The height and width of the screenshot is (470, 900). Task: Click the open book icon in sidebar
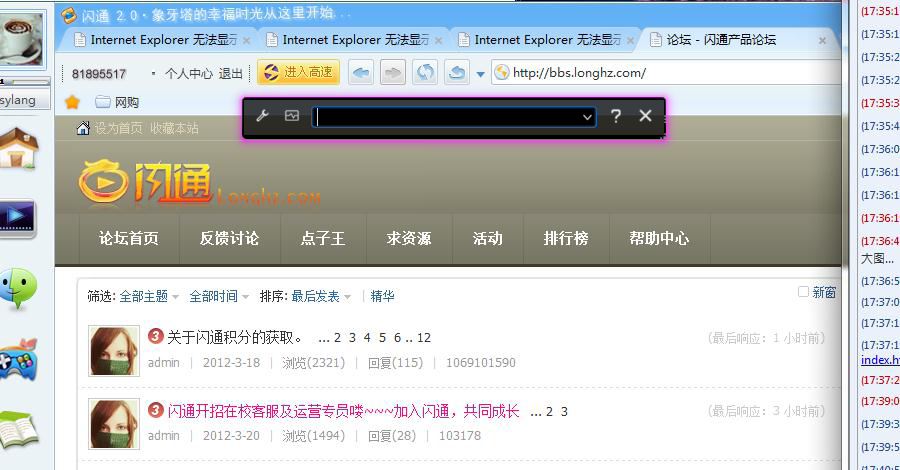point(19,429)
